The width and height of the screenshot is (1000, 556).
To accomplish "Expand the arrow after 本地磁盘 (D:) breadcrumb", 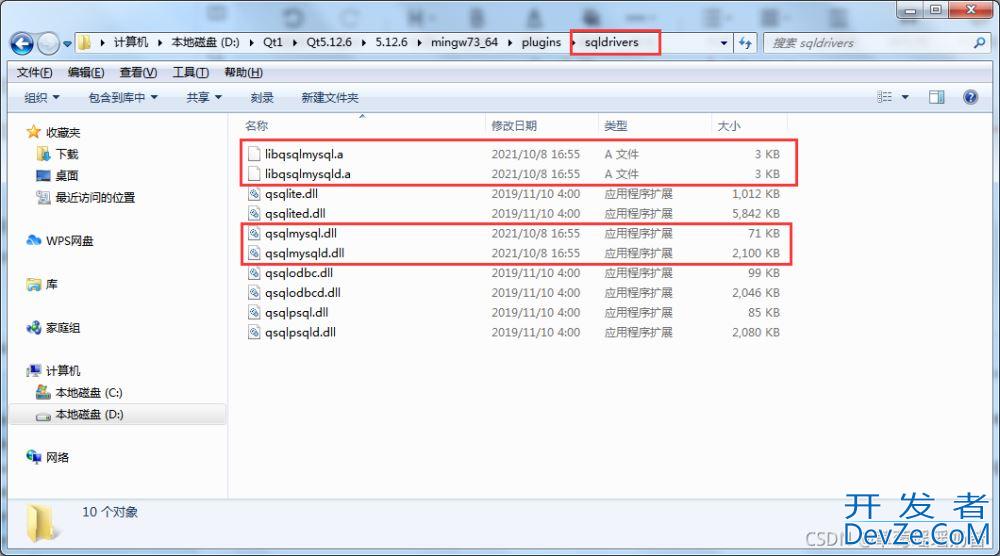I will coord(251,43).
